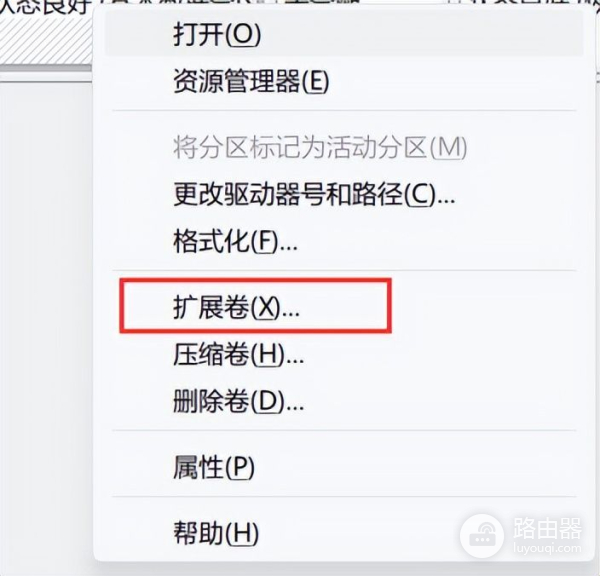Click the 路由器 watermark text
The image size is (600, 576).
[x=548, y=529]
